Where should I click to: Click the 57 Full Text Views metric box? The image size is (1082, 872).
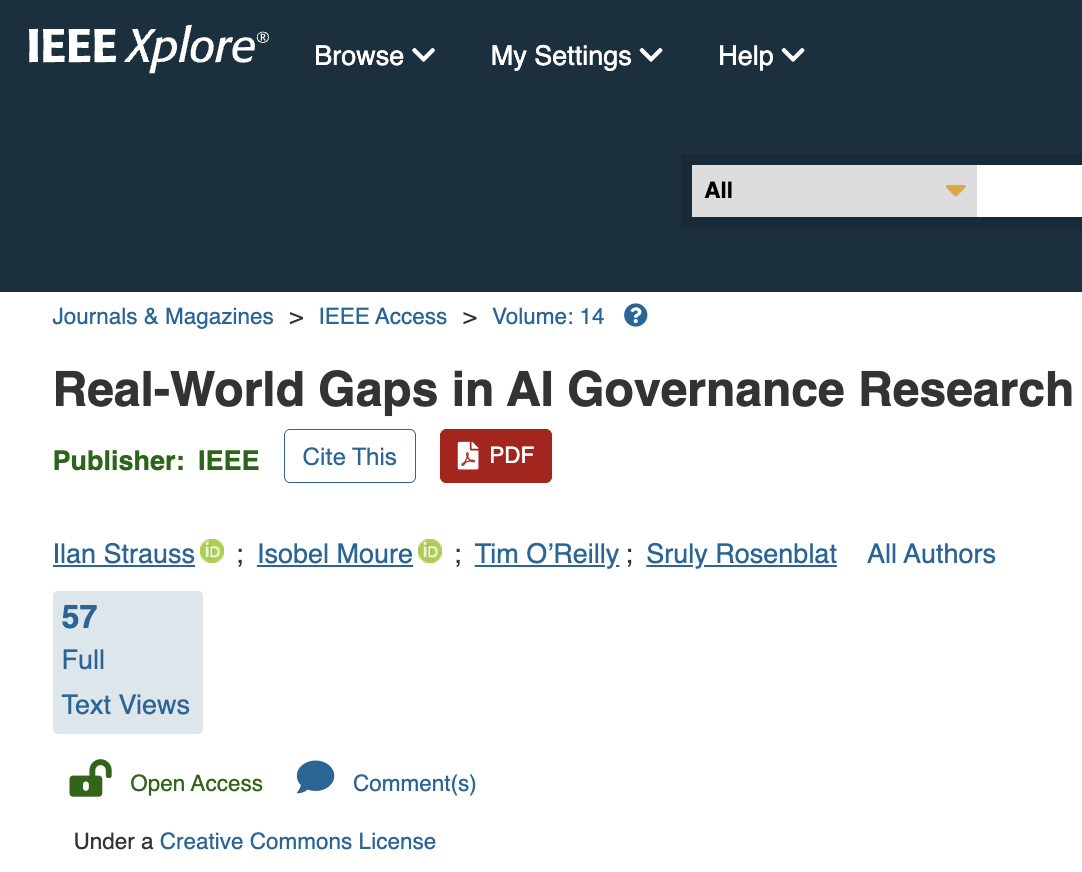coord(128,662)
